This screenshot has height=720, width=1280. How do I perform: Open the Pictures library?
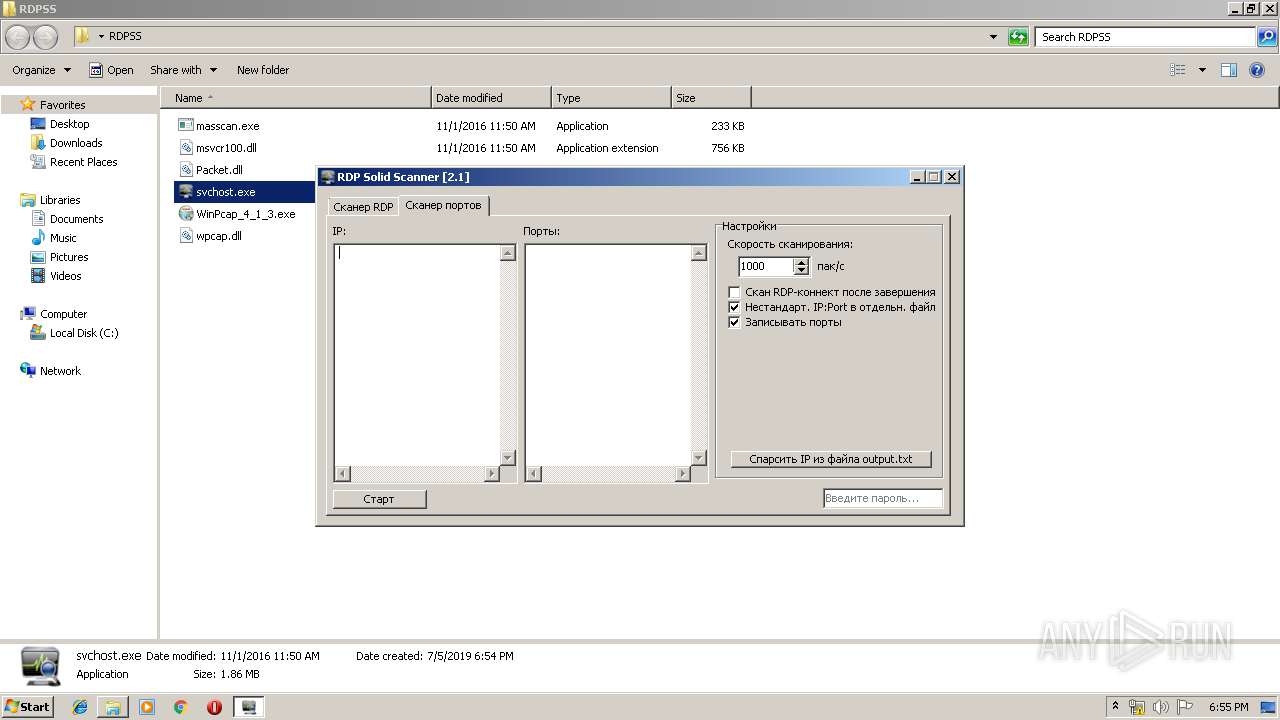click(59, 257)
